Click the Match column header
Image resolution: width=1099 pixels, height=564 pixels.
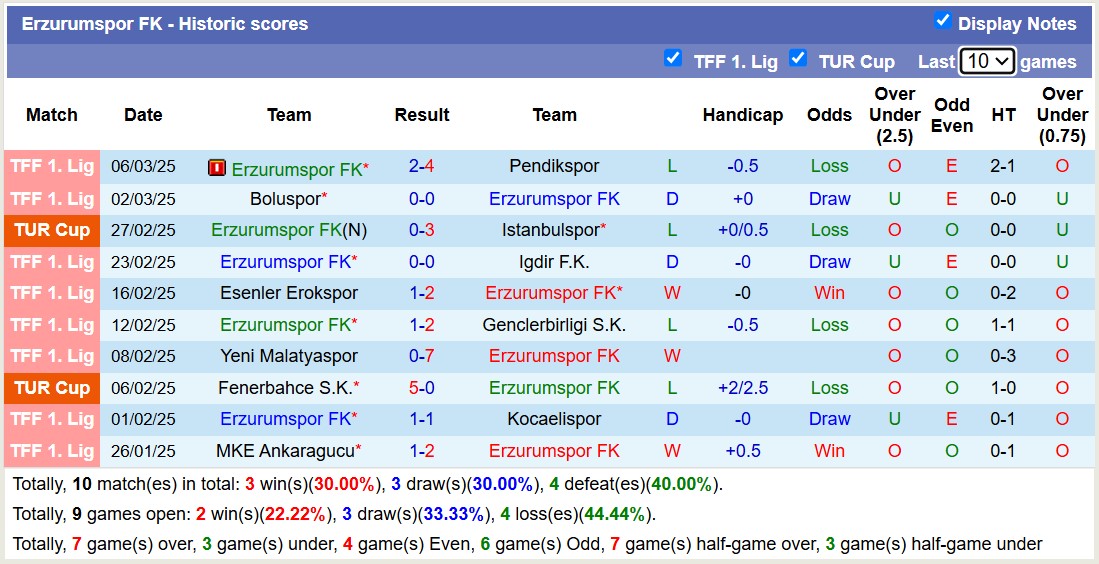pos(52,115)
